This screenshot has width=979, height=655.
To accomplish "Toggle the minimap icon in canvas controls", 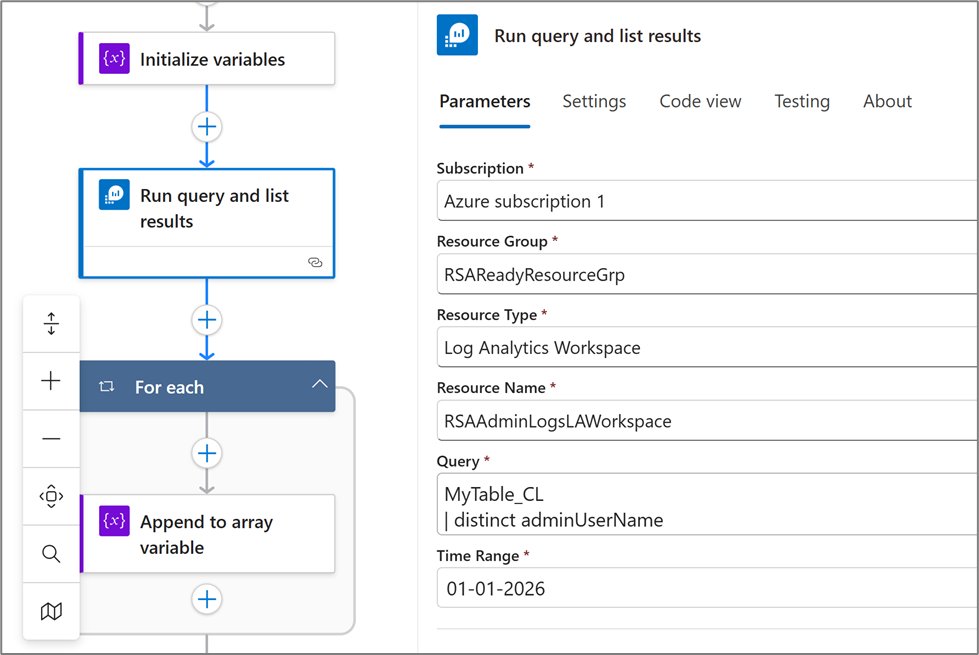I will pyautogui.click(x=51, y=611).
